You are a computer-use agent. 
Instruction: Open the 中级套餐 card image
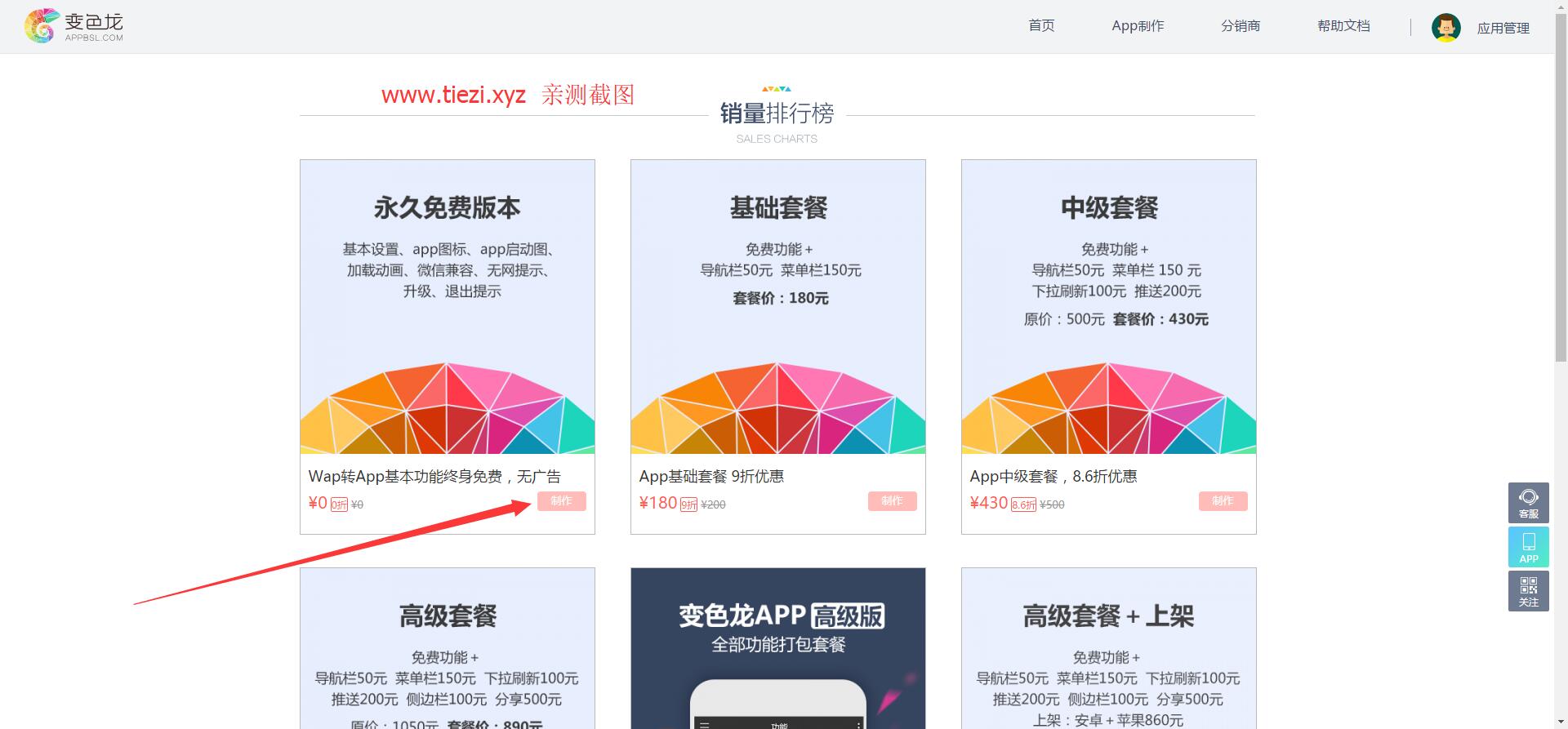point(1109,307)
